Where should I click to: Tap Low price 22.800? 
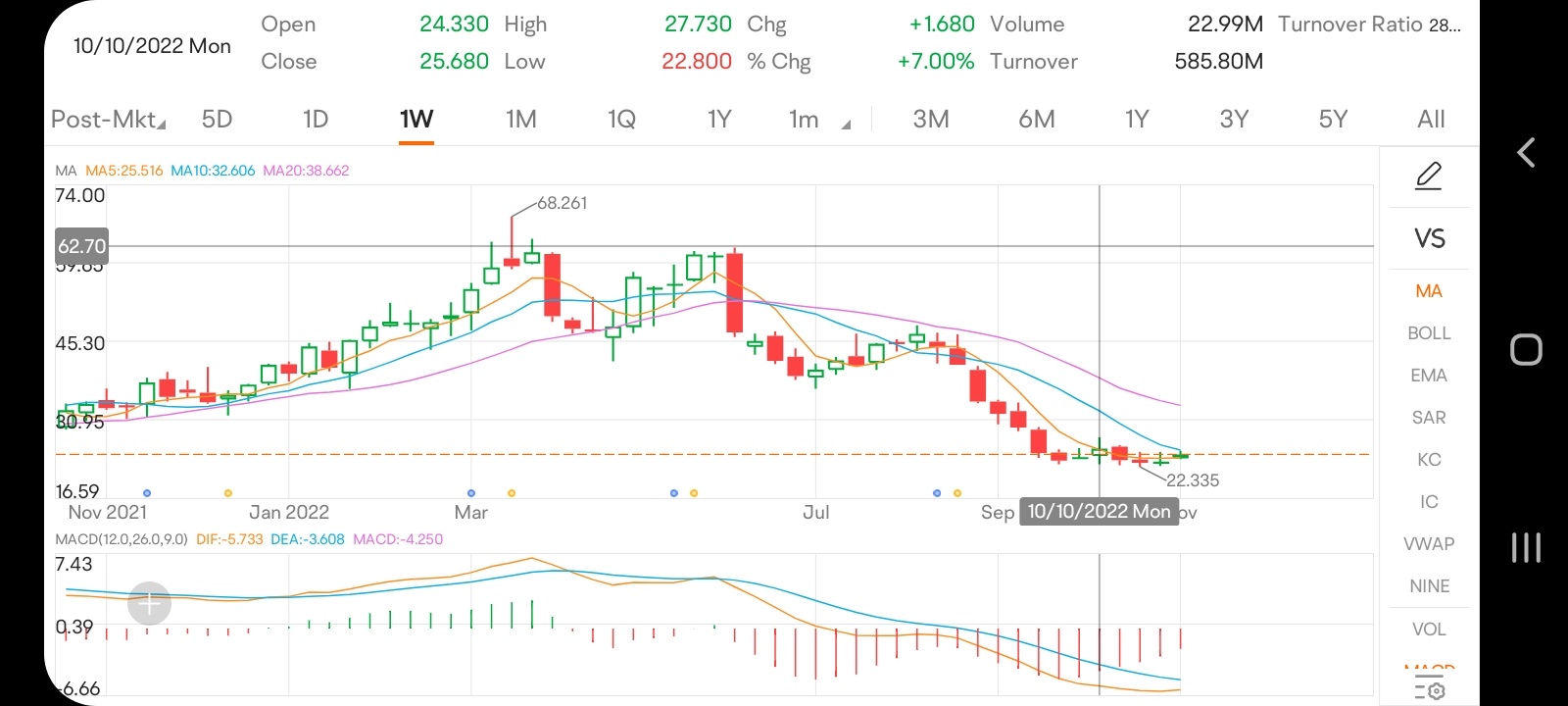click(x=697, y=62)
